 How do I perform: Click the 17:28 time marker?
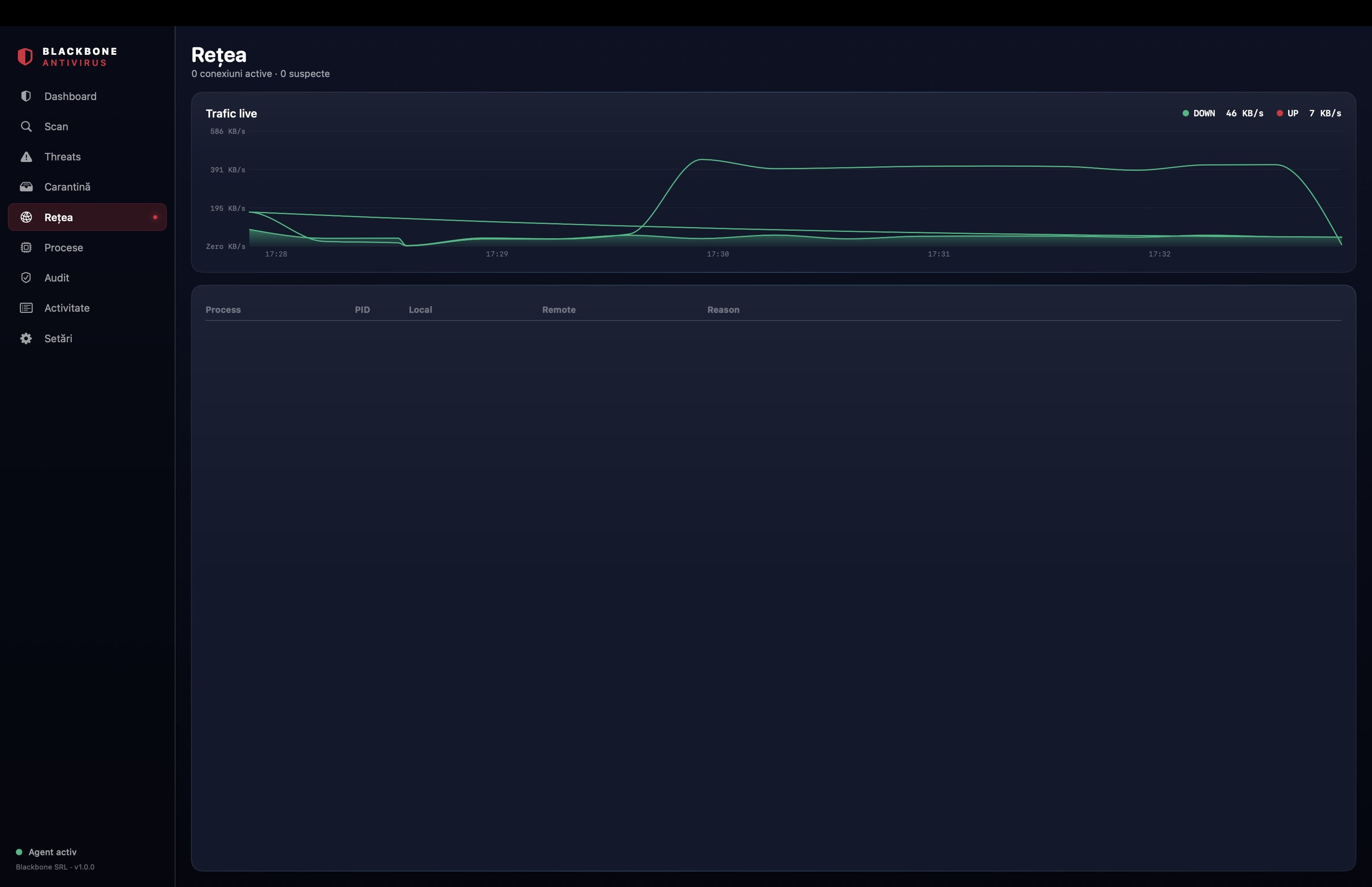276,254
